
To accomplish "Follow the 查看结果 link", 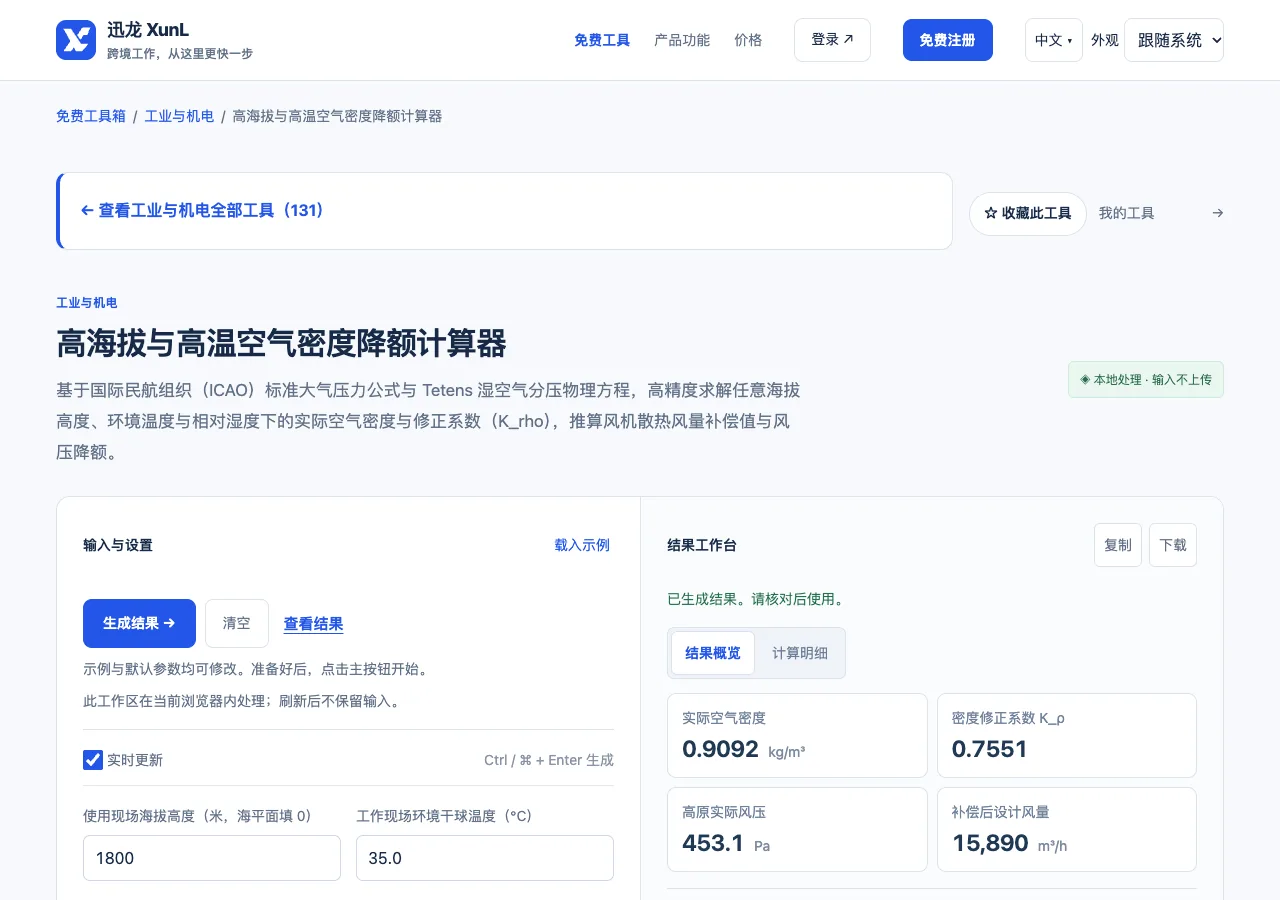I will click(x=314, y=624).
